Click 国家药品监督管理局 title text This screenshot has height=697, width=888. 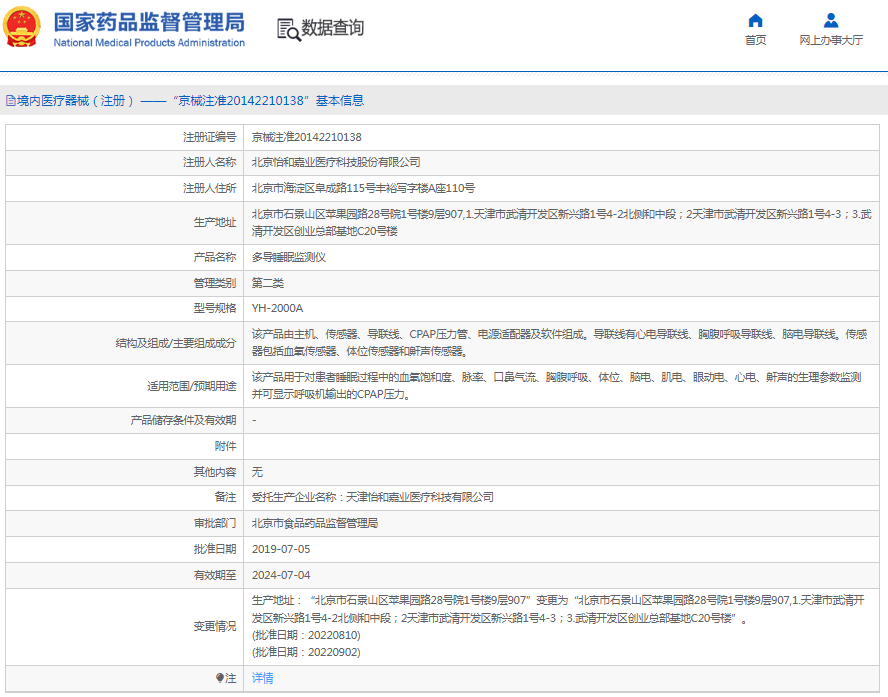tap(148, 22)
